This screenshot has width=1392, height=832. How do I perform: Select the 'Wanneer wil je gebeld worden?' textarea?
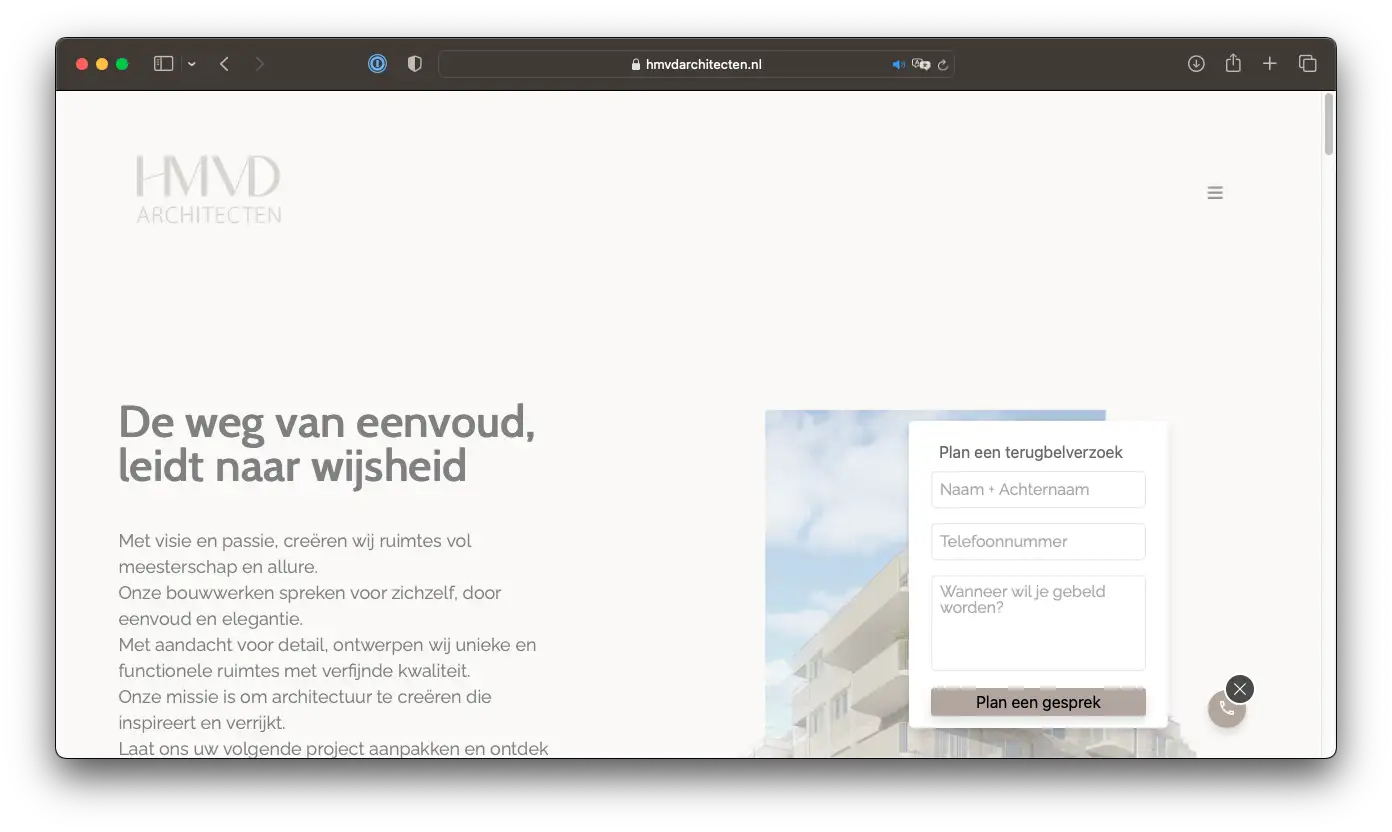pyautogui.click(x=1038, y=622)
